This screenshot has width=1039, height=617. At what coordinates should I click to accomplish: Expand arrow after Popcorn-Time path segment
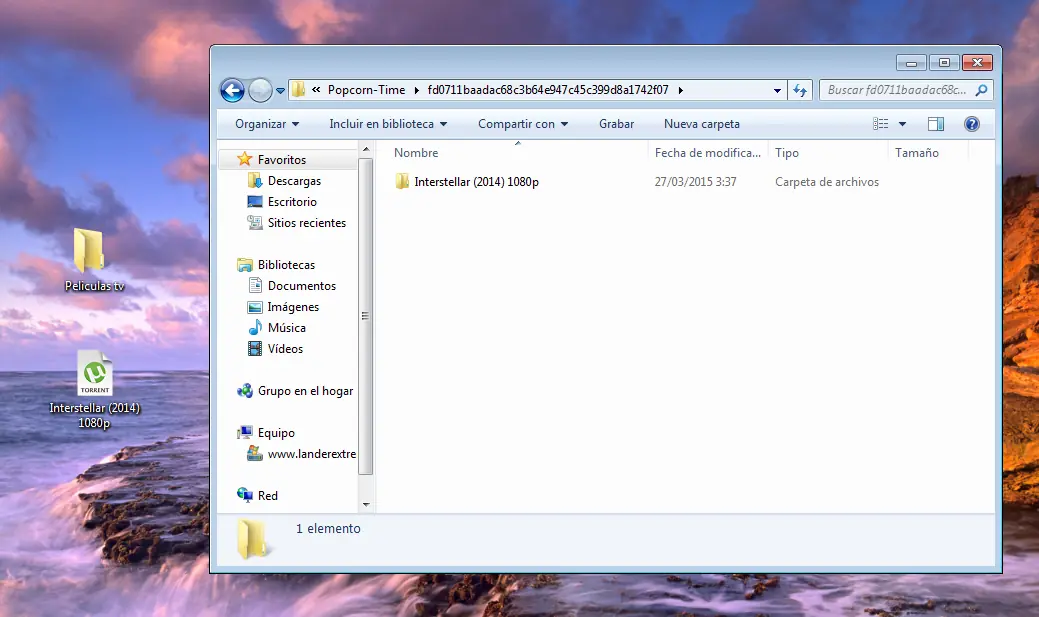(x=417, y=90)
